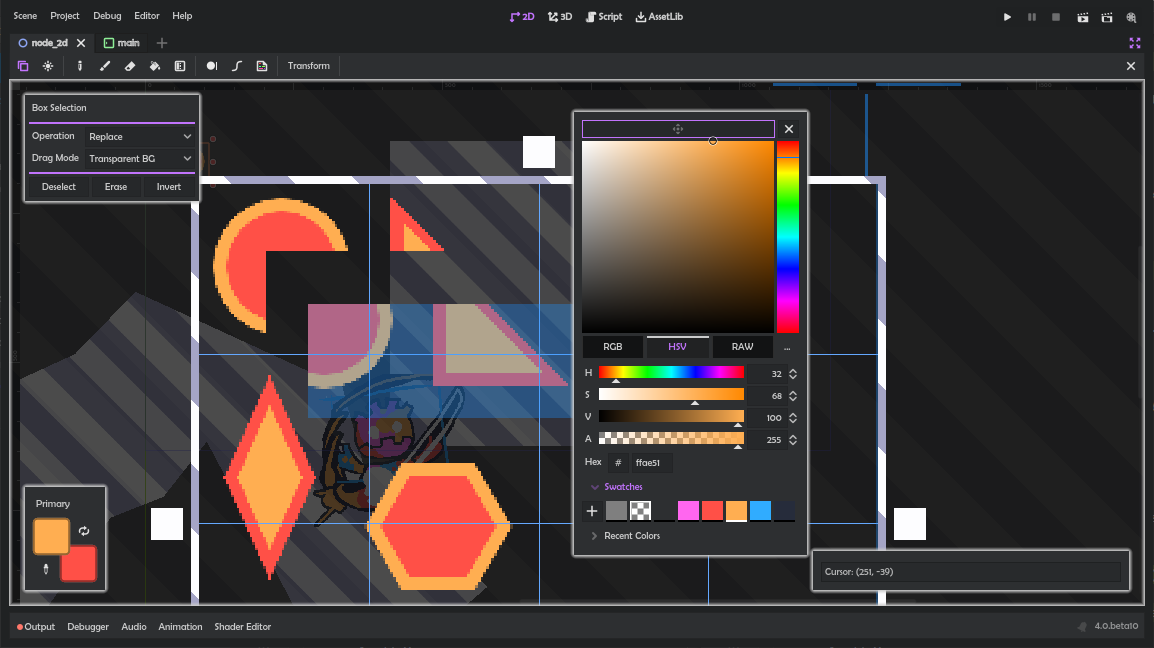
Task: Select the Brush tool in the toolbar
Action: [105, 66]
